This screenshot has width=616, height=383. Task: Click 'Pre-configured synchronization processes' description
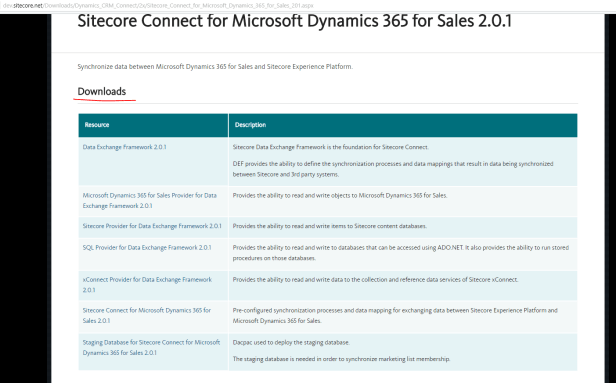tap(395, 315)
